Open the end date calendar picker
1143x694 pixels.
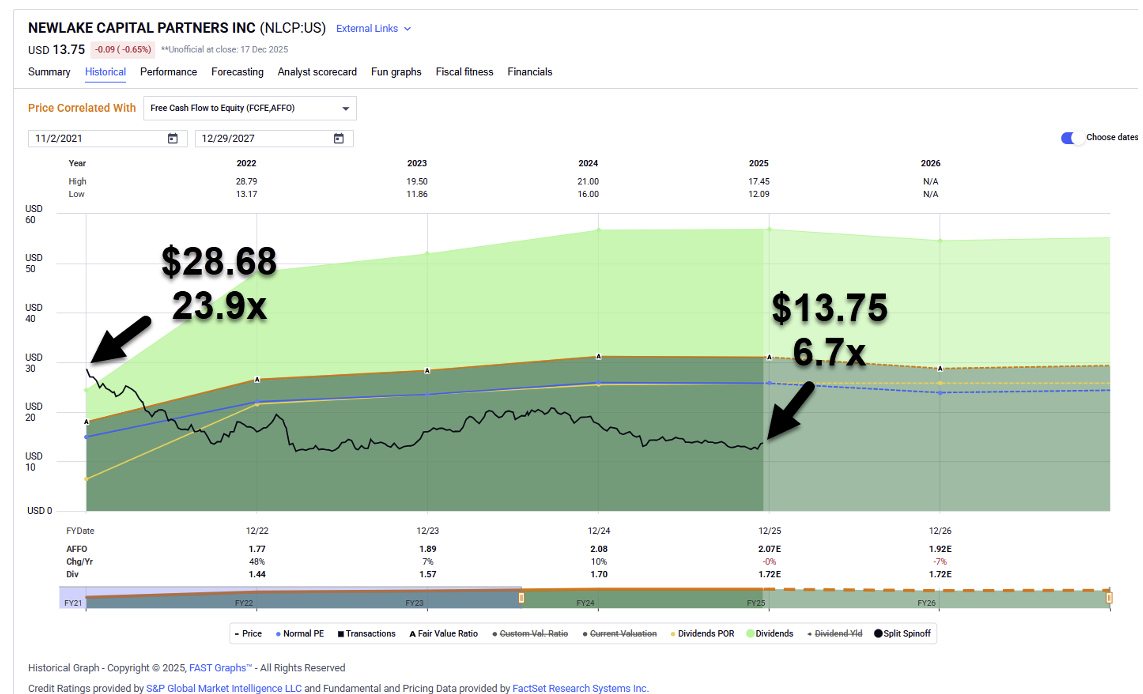(339, 139)
